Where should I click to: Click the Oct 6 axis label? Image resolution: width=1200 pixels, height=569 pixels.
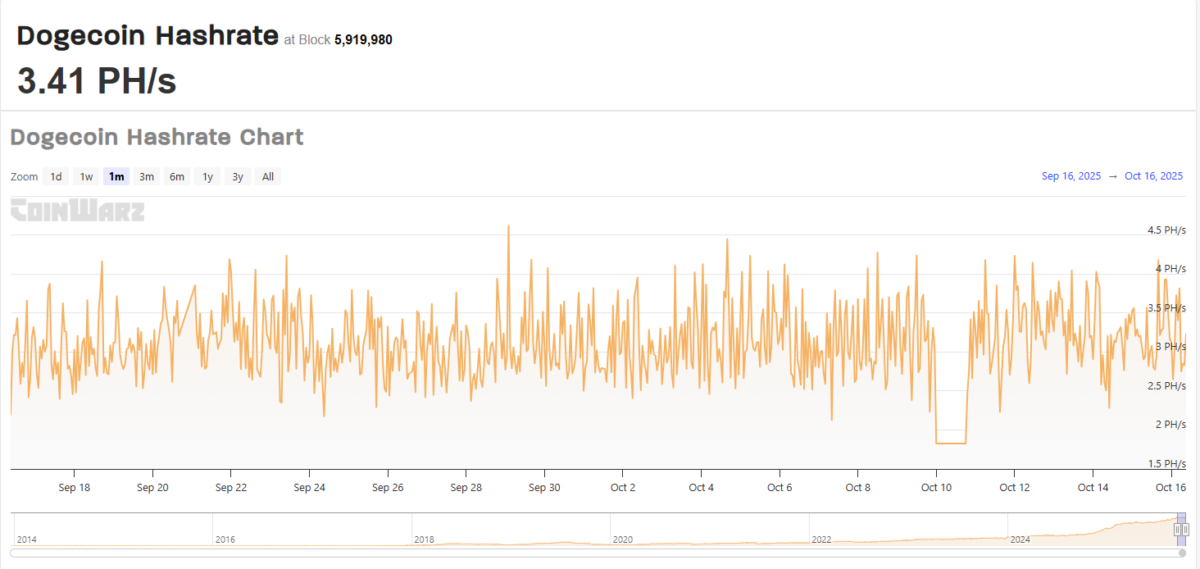pos(779,488)
